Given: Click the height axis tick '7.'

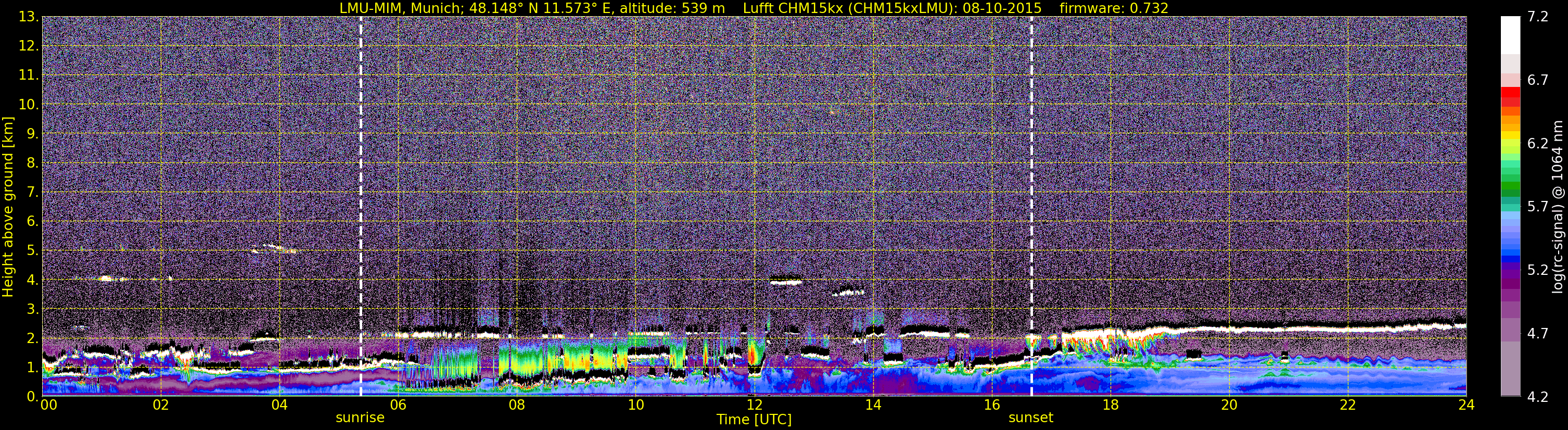Looking at the screenshot, I should pyautogui.click(x=33, y=192).
